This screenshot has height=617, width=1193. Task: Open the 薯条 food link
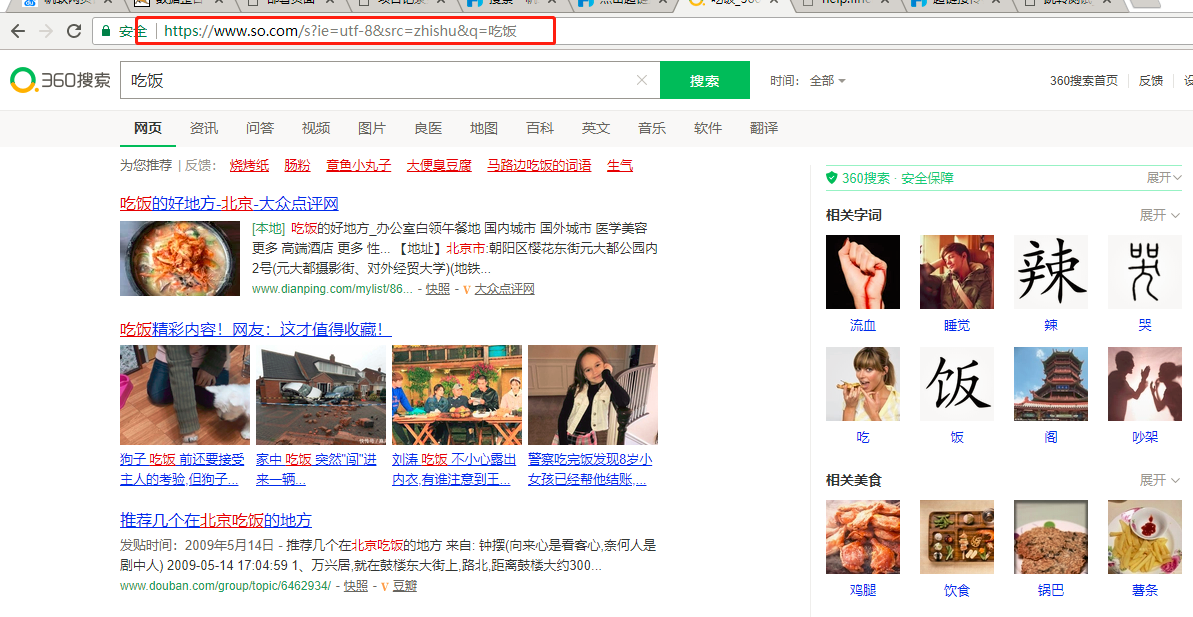[1145, 590]
